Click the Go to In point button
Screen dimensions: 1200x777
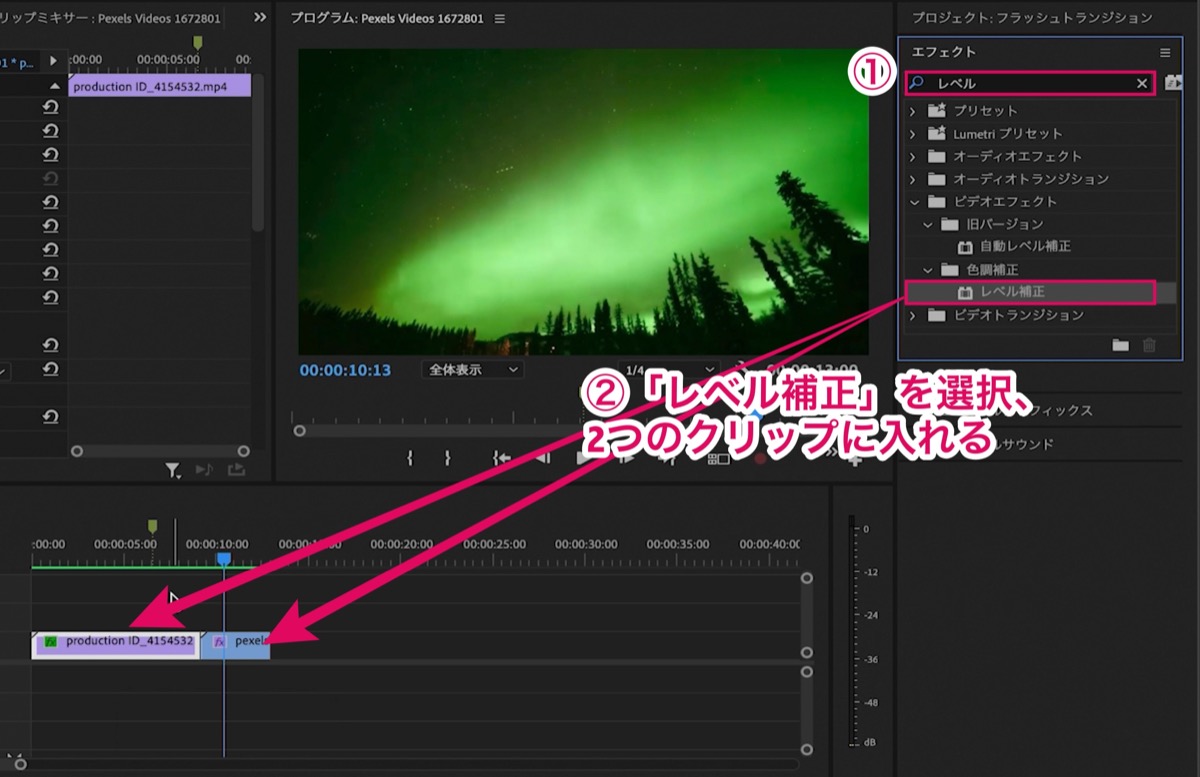(502, 458)
